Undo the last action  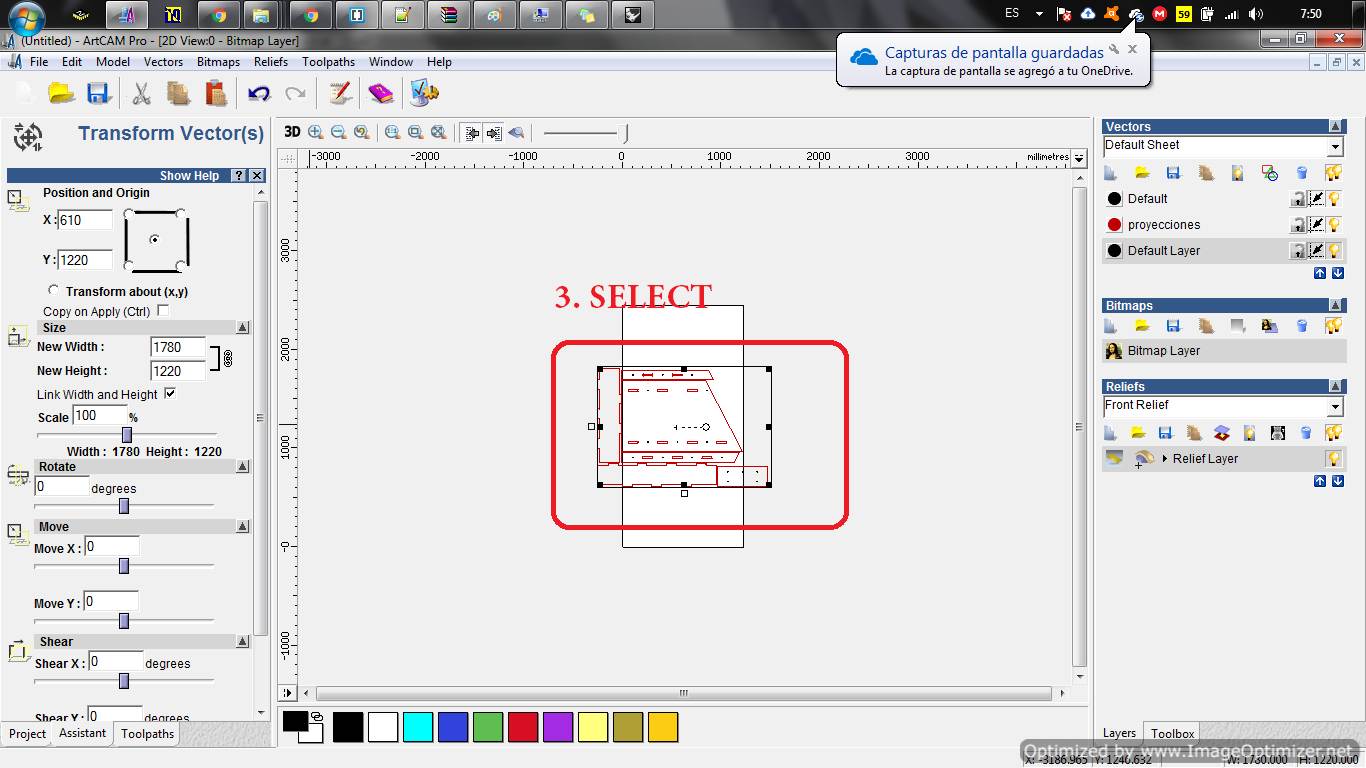(x=259, y=93)
